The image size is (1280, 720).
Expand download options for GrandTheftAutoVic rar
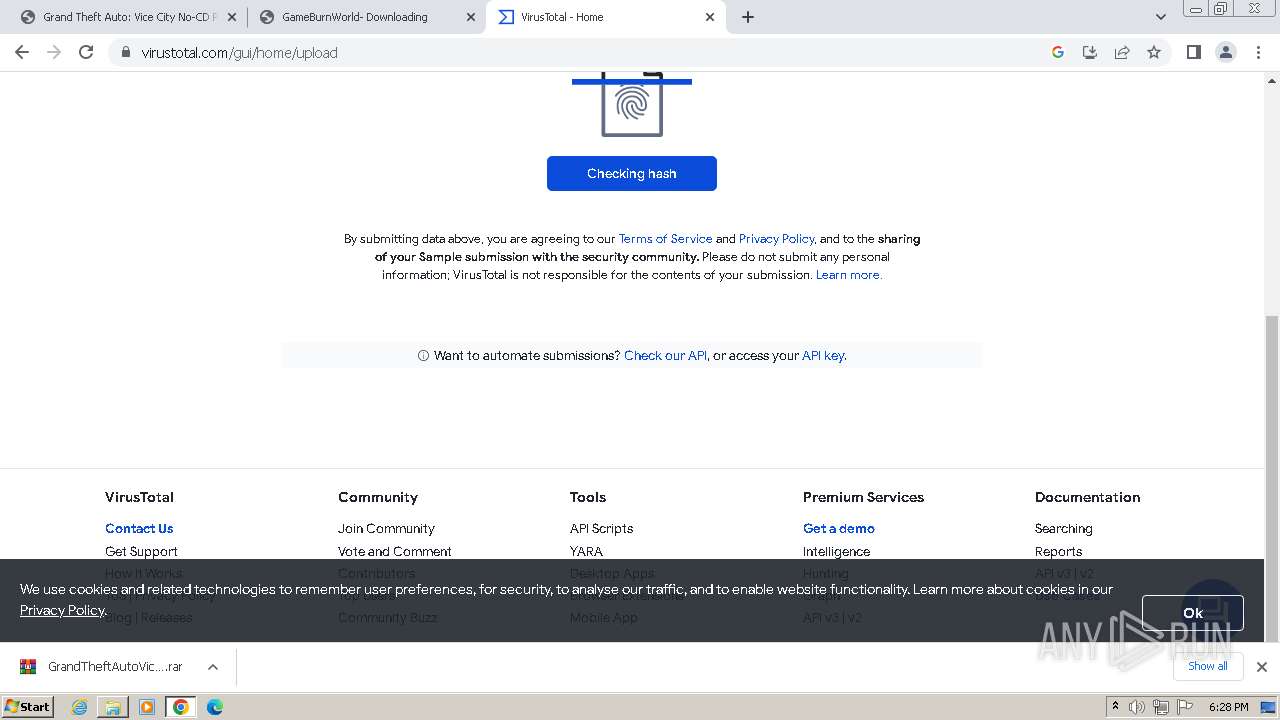pos(213,667)
